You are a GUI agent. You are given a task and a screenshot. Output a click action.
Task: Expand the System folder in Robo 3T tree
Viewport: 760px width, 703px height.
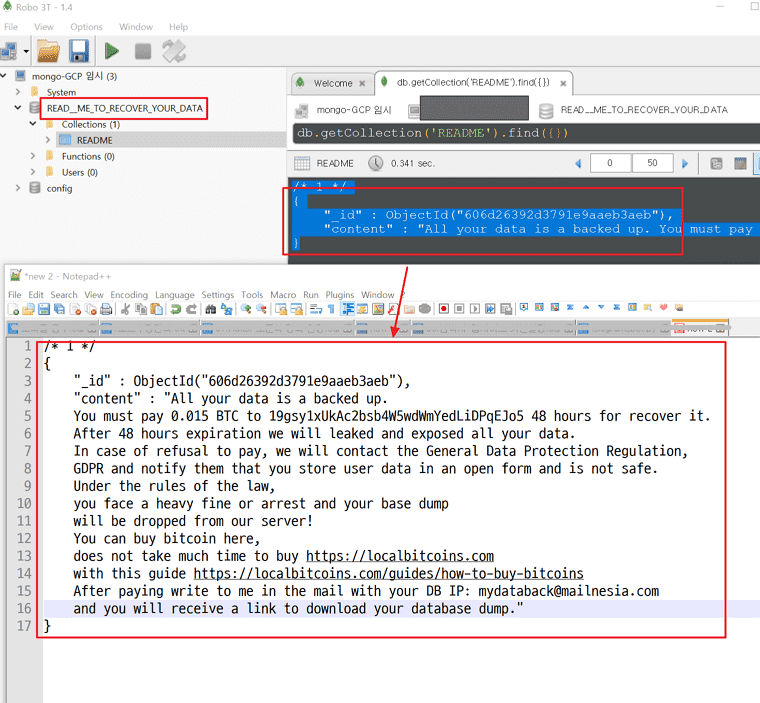pos(18,92)
